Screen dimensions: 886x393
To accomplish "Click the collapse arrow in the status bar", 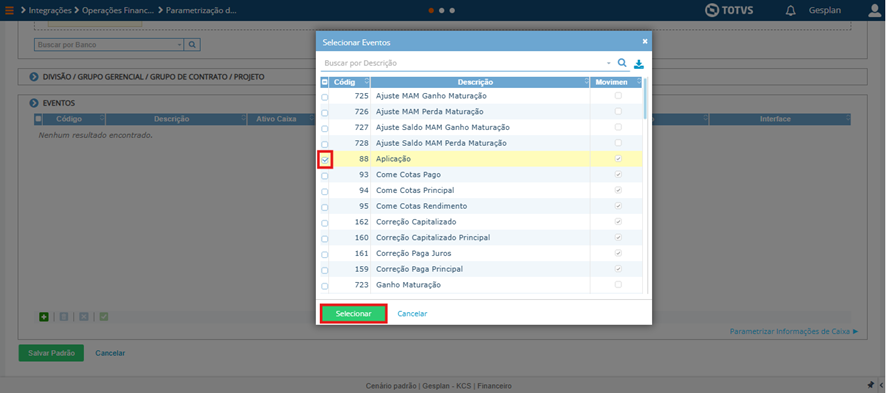I will (881, 386).
